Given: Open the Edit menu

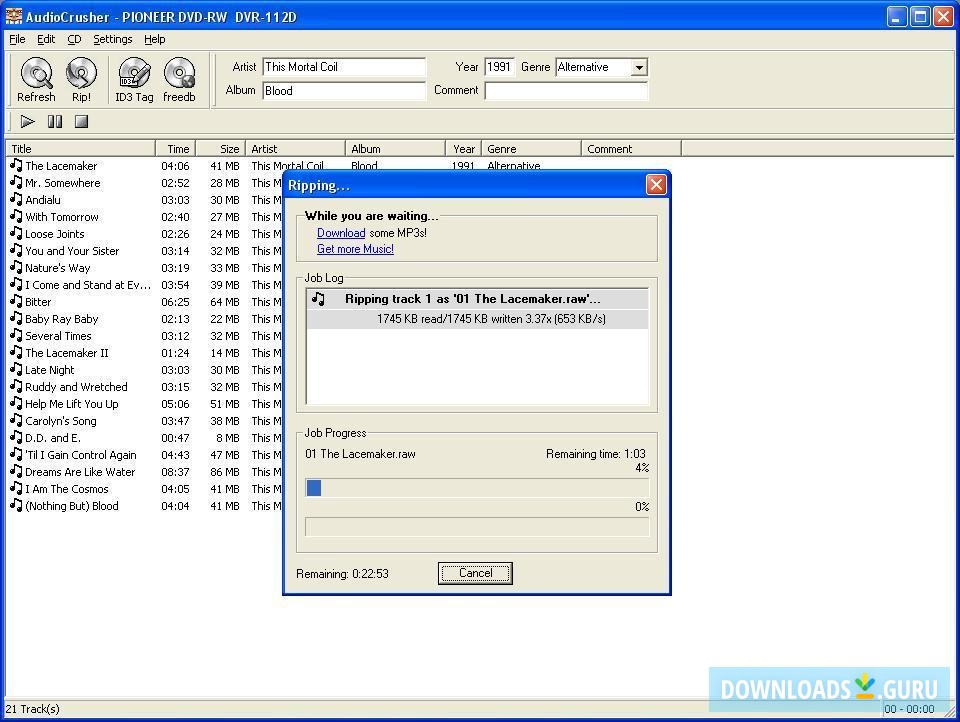Looking at the screenshot, I should click(46, 39).
